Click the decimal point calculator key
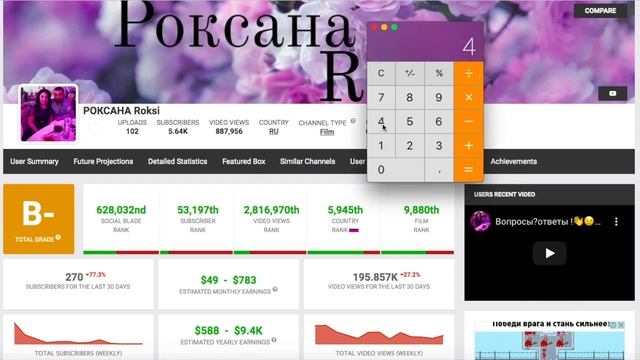The height and width of the screenshot is (360, 640). click(x=439, y=170)
